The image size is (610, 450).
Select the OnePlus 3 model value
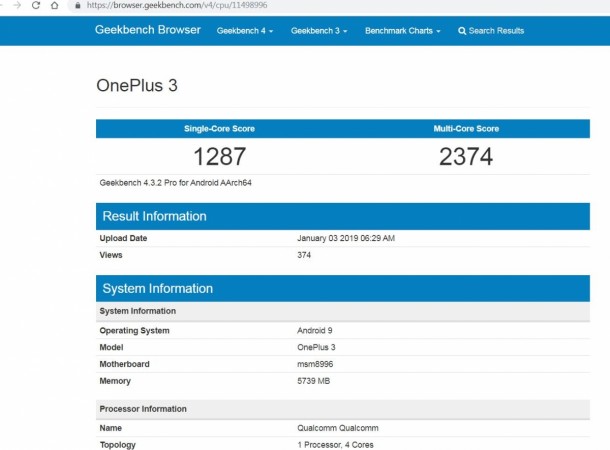tap(316, 347)
